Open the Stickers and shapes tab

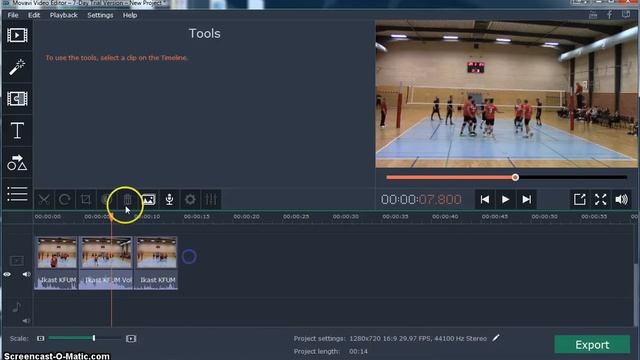[x=17, y=162]
